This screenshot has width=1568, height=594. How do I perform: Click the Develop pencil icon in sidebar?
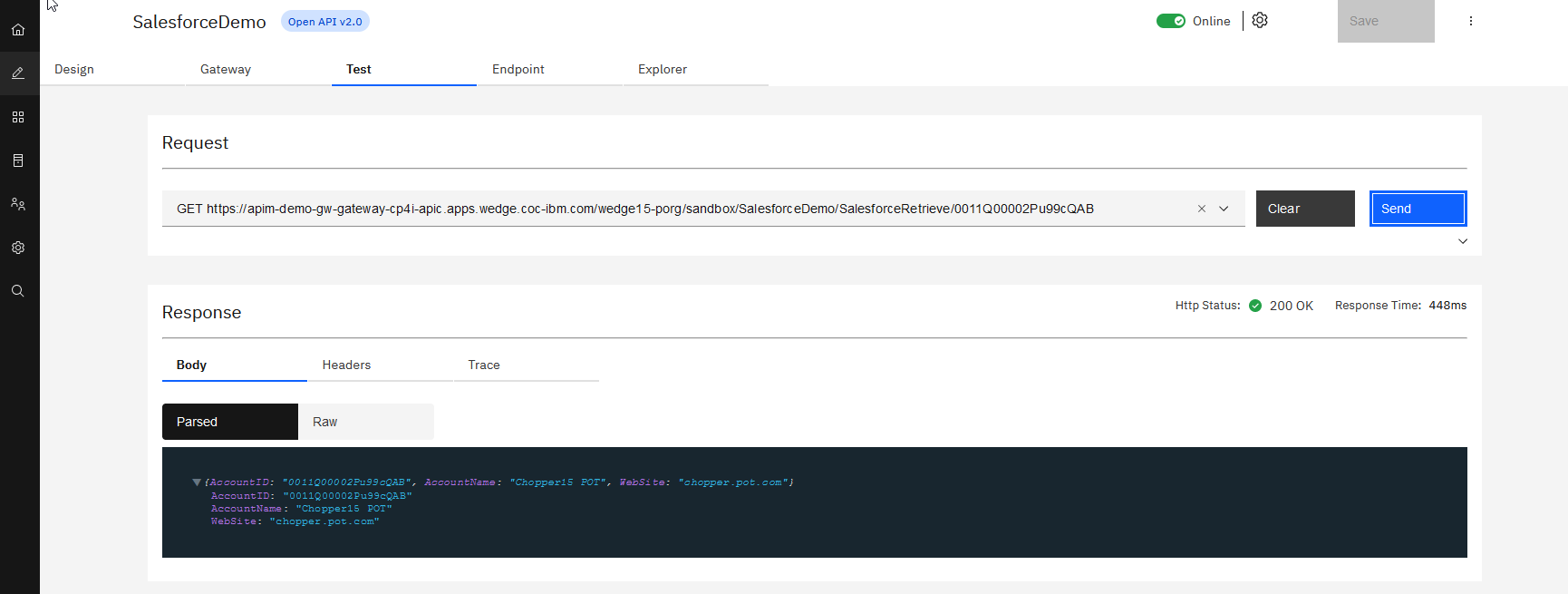tap(18, 73)
